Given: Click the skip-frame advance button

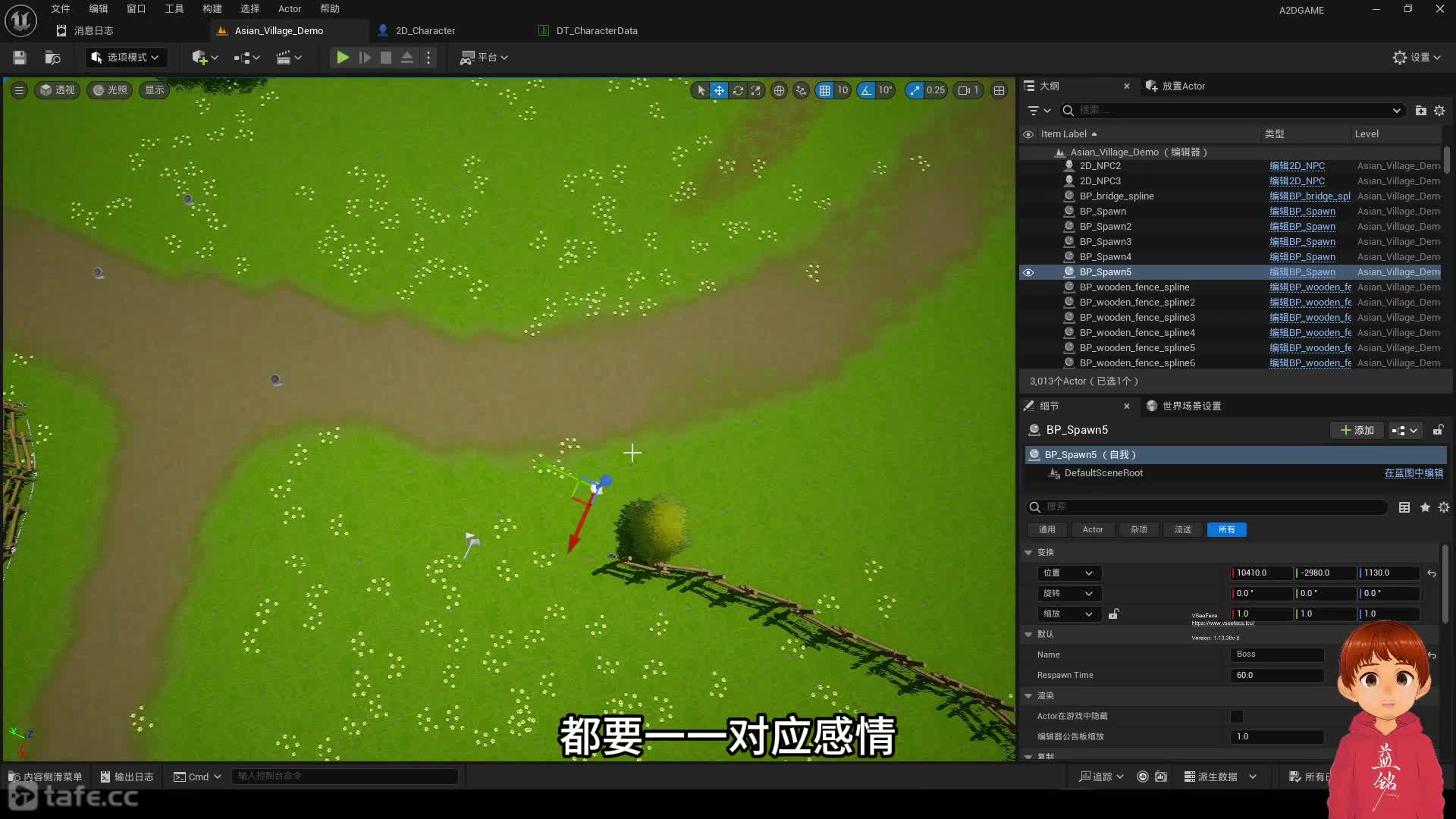Looking at the screenshot, I should 365,58.
